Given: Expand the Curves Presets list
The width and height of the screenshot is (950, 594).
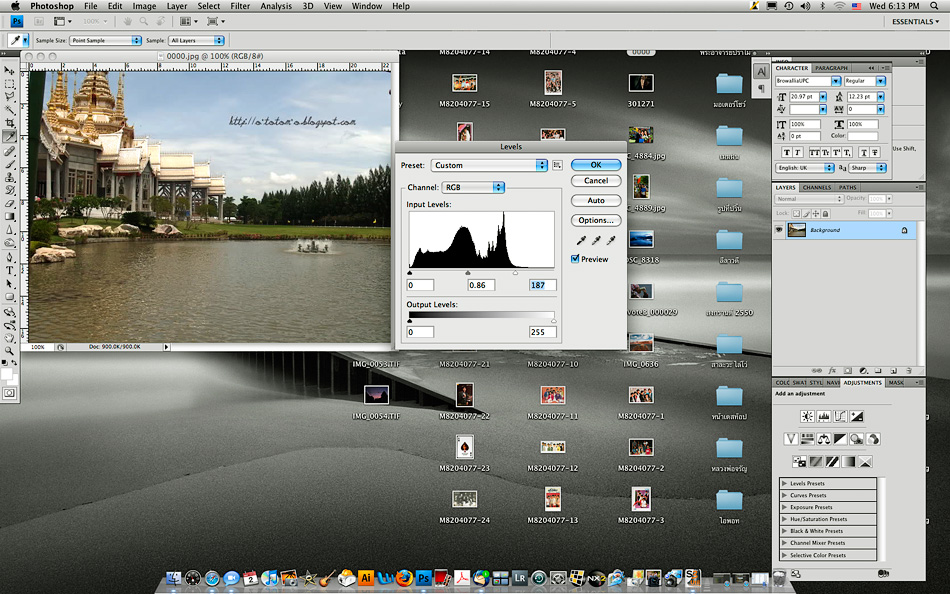Looking at the screenshot, I should (784, 495).
